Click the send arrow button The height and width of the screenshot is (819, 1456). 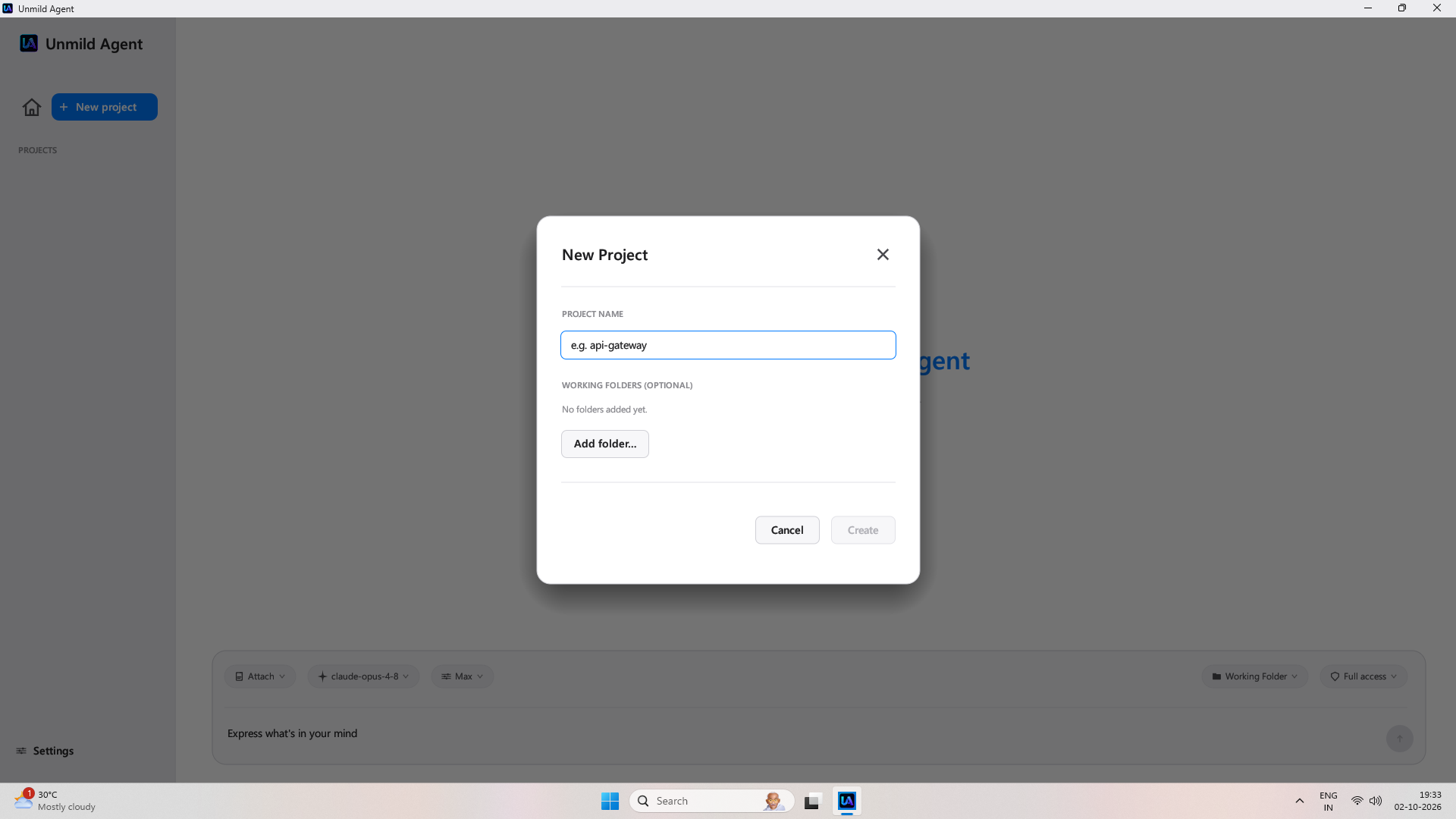pyautogui.click(x=1400, y=739)
